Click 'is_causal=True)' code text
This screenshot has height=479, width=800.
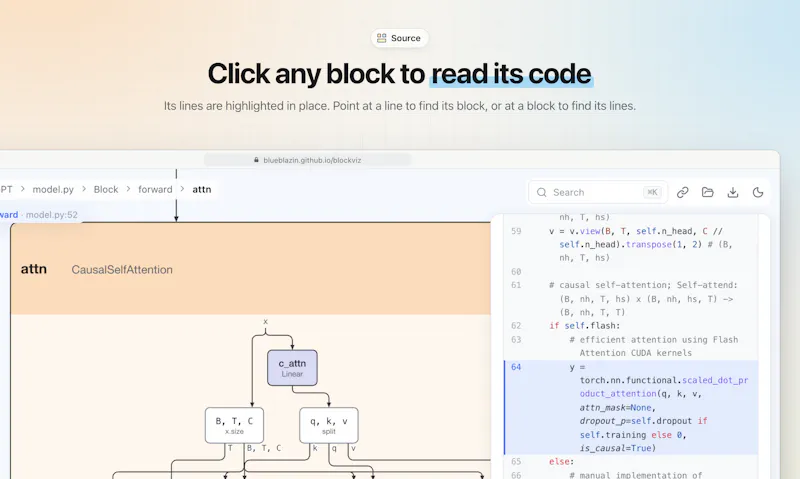(617, 448)
